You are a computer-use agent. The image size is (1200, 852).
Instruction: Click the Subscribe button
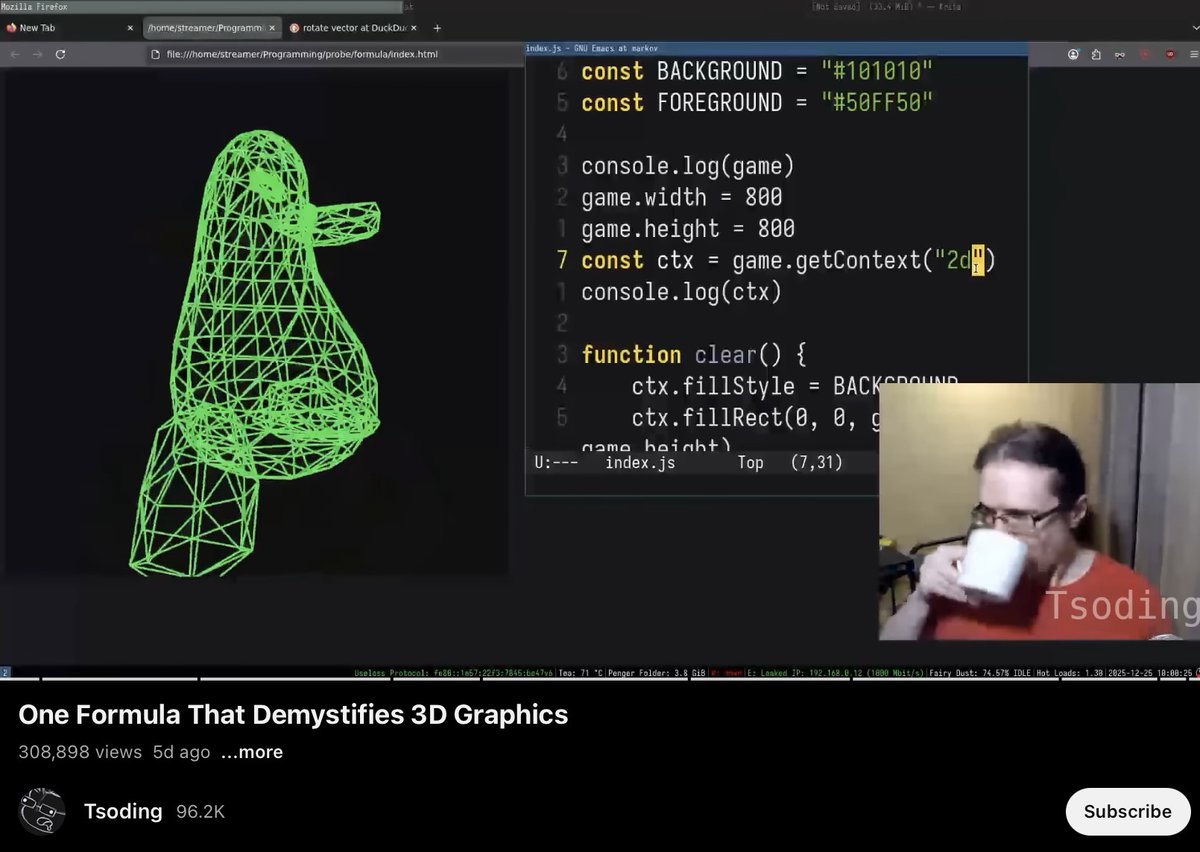click(x=1127, y=811)
